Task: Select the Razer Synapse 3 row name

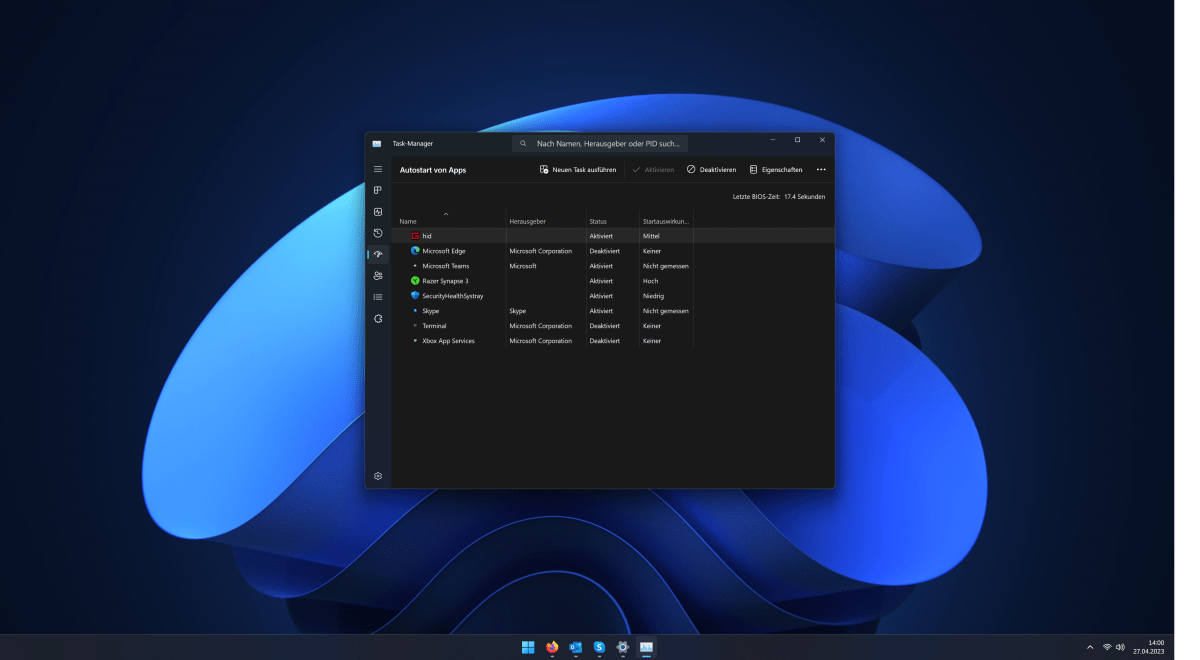Action: click(445, 281)
